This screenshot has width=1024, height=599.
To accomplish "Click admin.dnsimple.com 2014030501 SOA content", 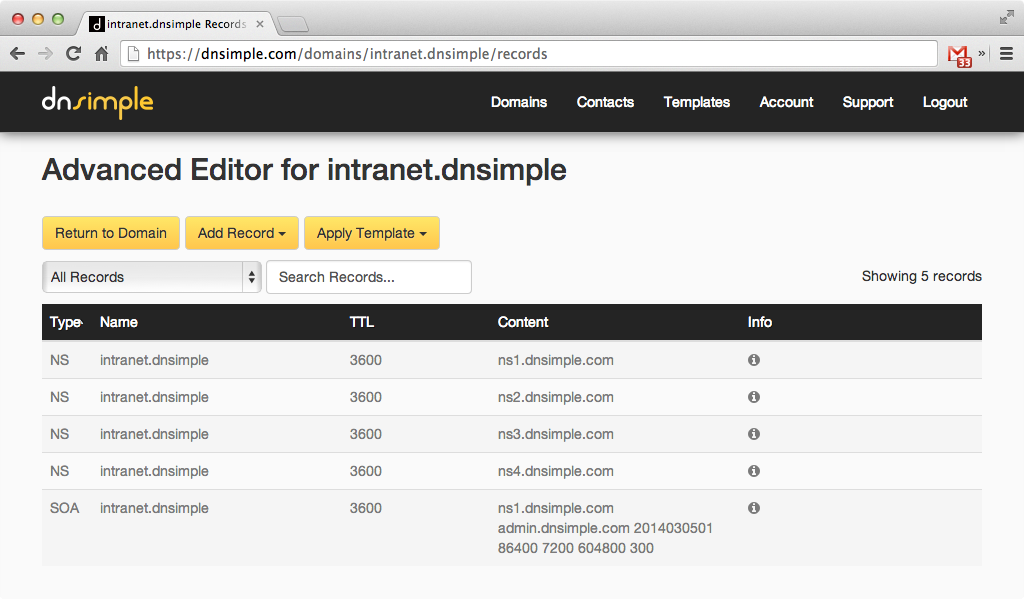I will pos(605,528).
